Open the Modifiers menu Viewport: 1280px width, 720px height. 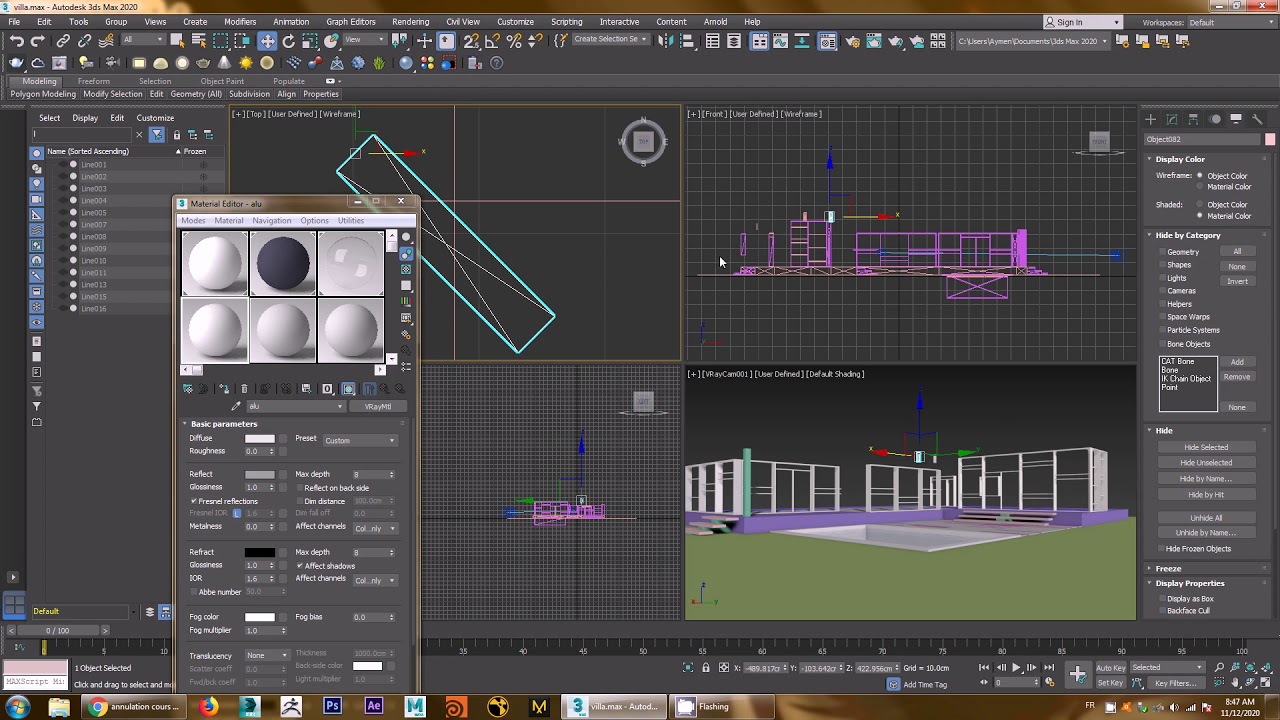(240, 22)
